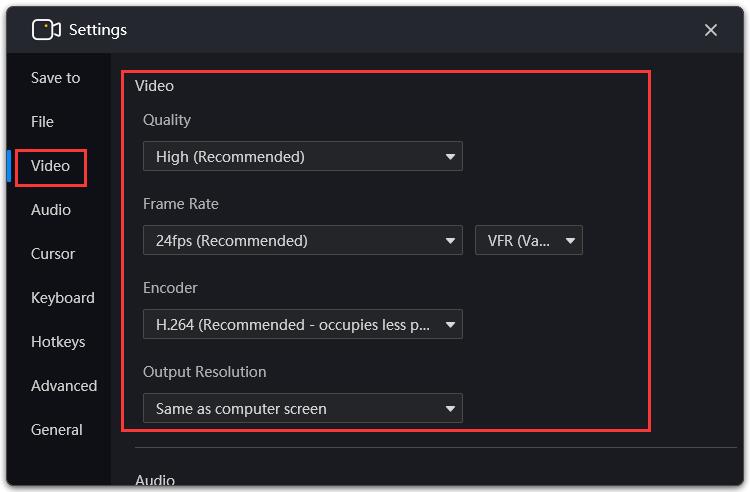Expand the H.264 Encoder dropdown

click(303, 324)
